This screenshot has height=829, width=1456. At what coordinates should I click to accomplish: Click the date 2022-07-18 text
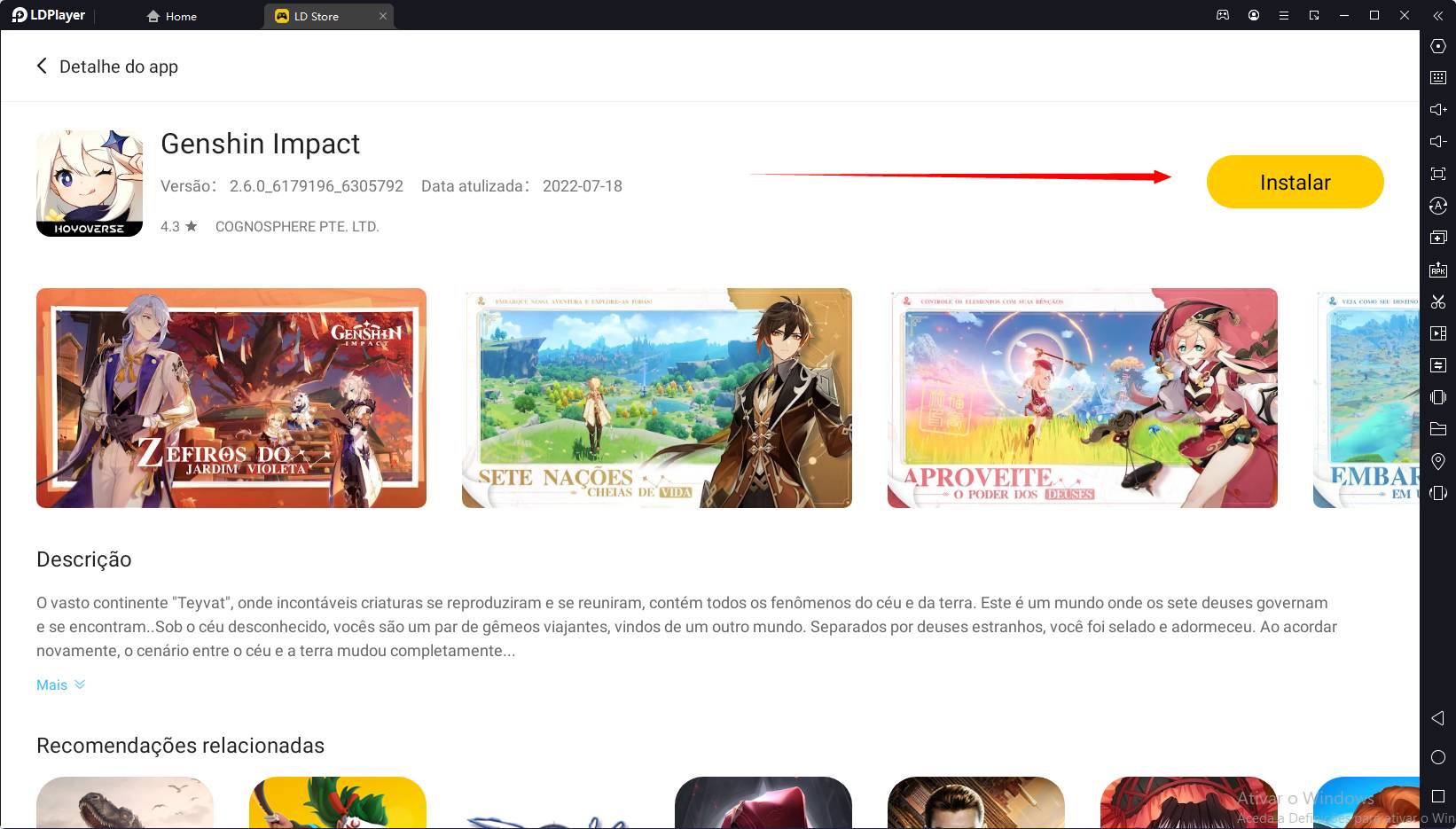583,186
